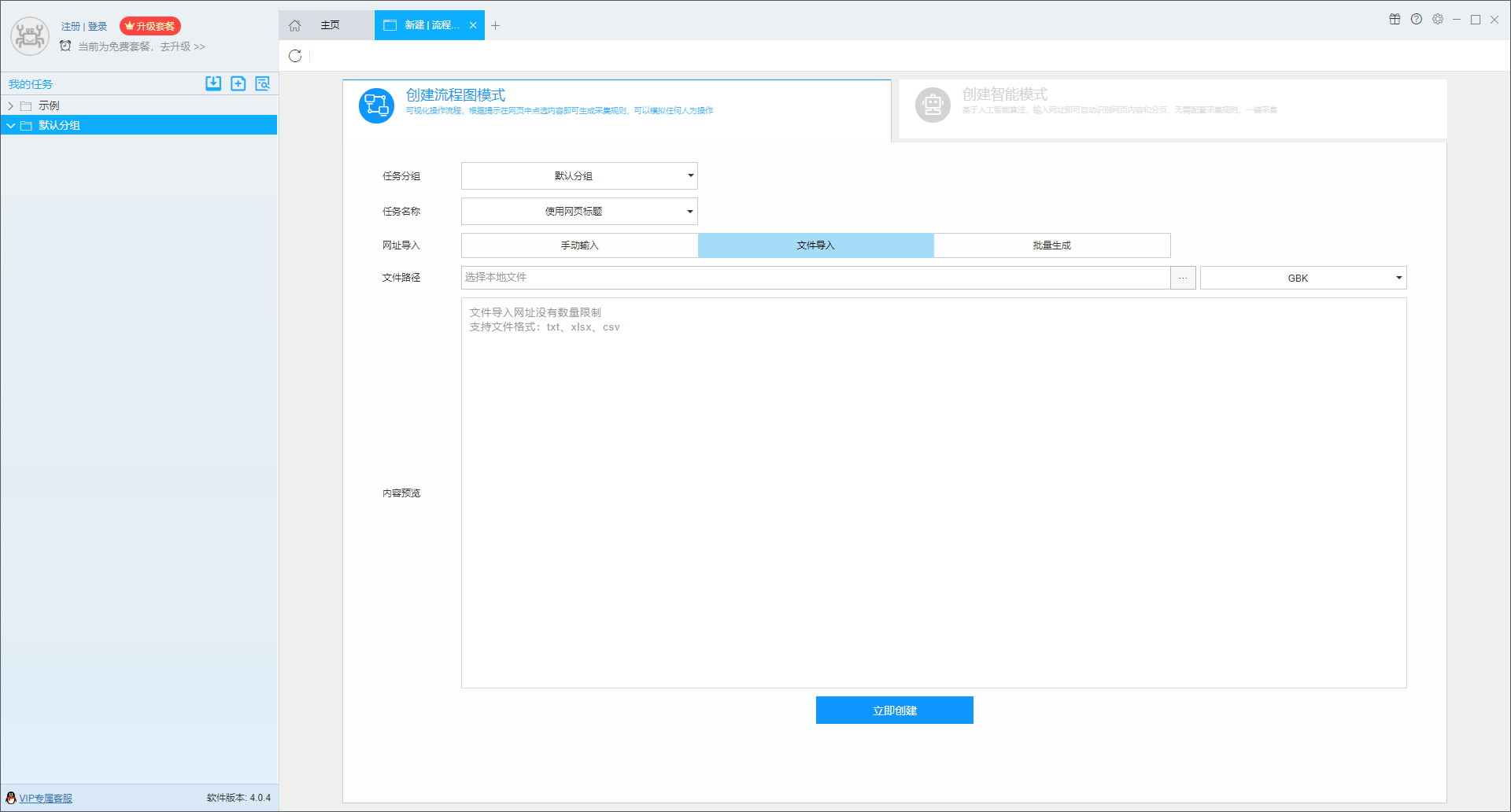Click the home icon tab
This screenshot has height=812, width=1511.
pos(294,25)
